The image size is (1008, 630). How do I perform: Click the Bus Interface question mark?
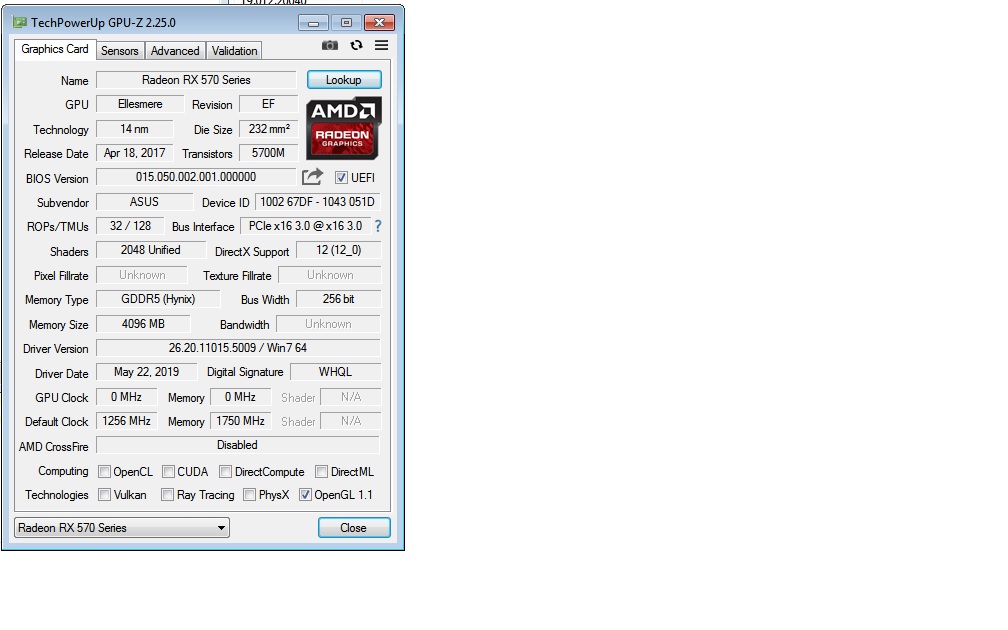(378, 226)
